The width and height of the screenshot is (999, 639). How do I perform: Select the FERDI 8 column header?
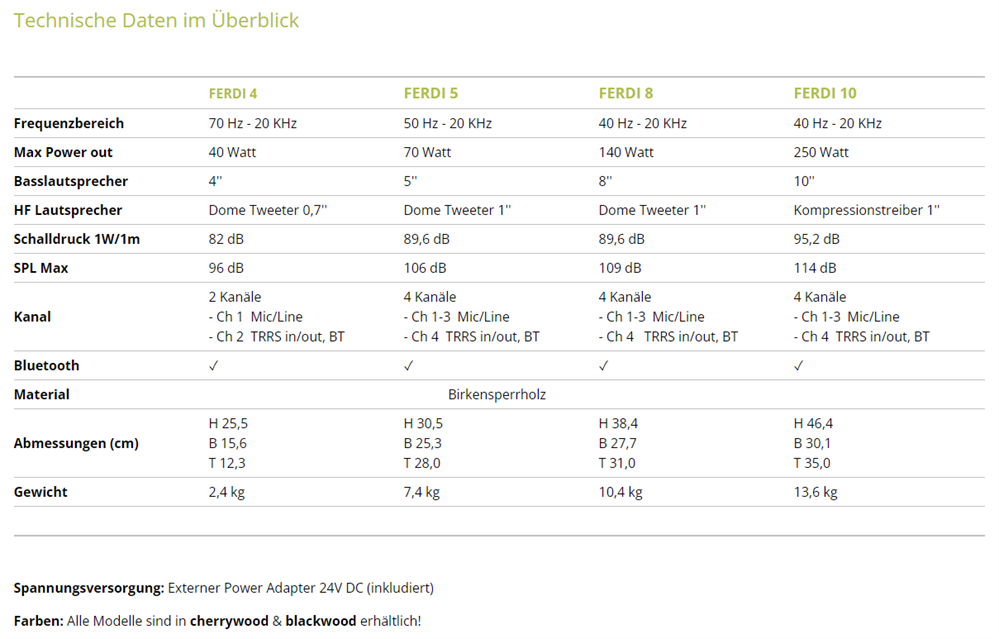point(626,94)
